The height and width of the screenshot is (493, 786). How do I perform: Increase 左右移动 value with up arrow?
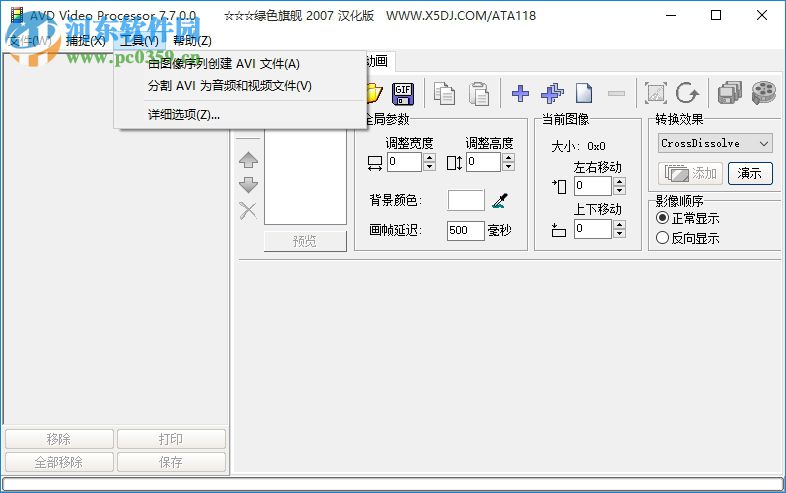(x=620, y=182)
